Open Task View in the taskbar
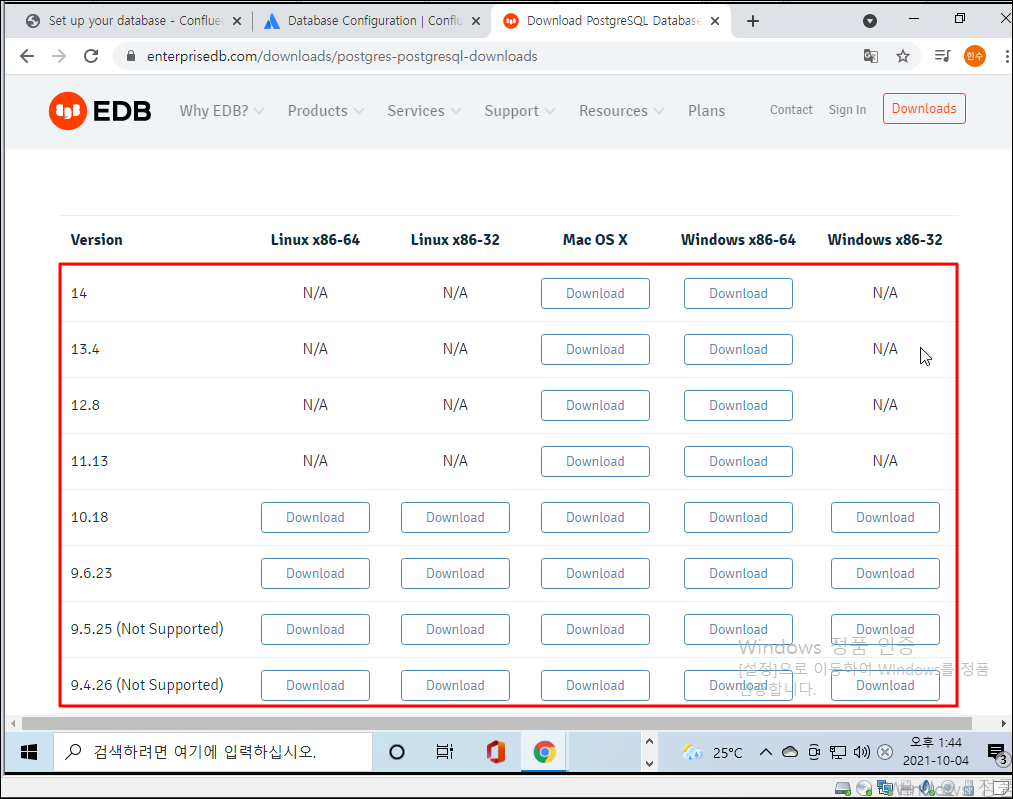The image size is (1013, 799). (x=444, y=752)
